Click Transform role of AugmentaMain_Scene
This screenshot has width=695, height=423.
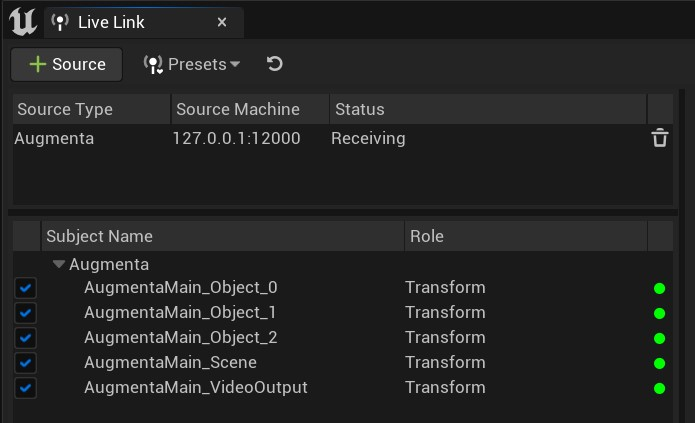[x=445, y=362]
